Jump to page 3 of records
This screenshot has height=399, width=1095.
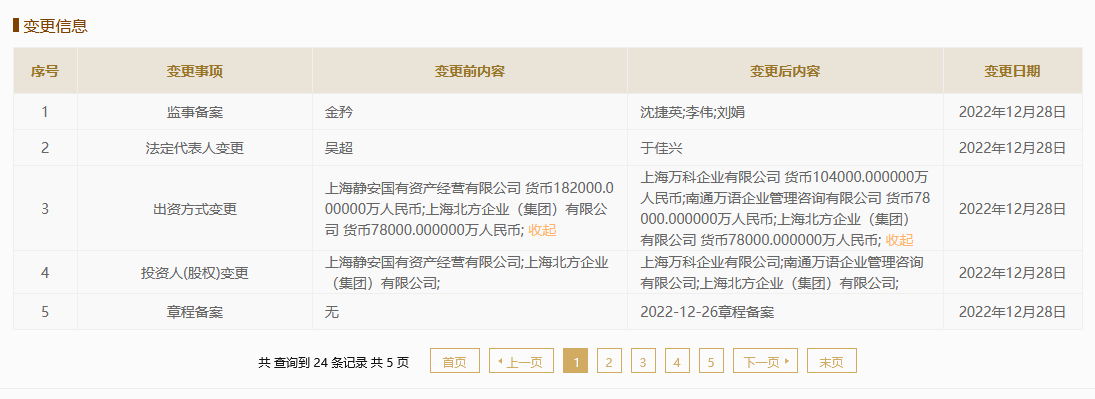tap(643, 361)
